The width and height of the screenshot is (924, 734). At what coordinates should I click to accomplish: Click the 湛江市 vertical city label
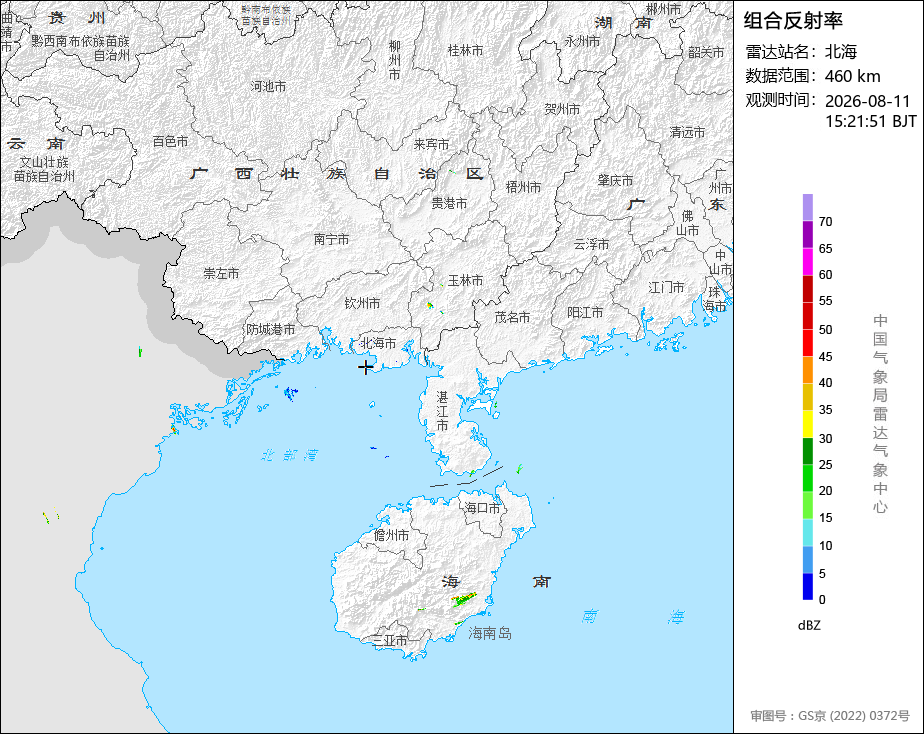click(442, 411)
